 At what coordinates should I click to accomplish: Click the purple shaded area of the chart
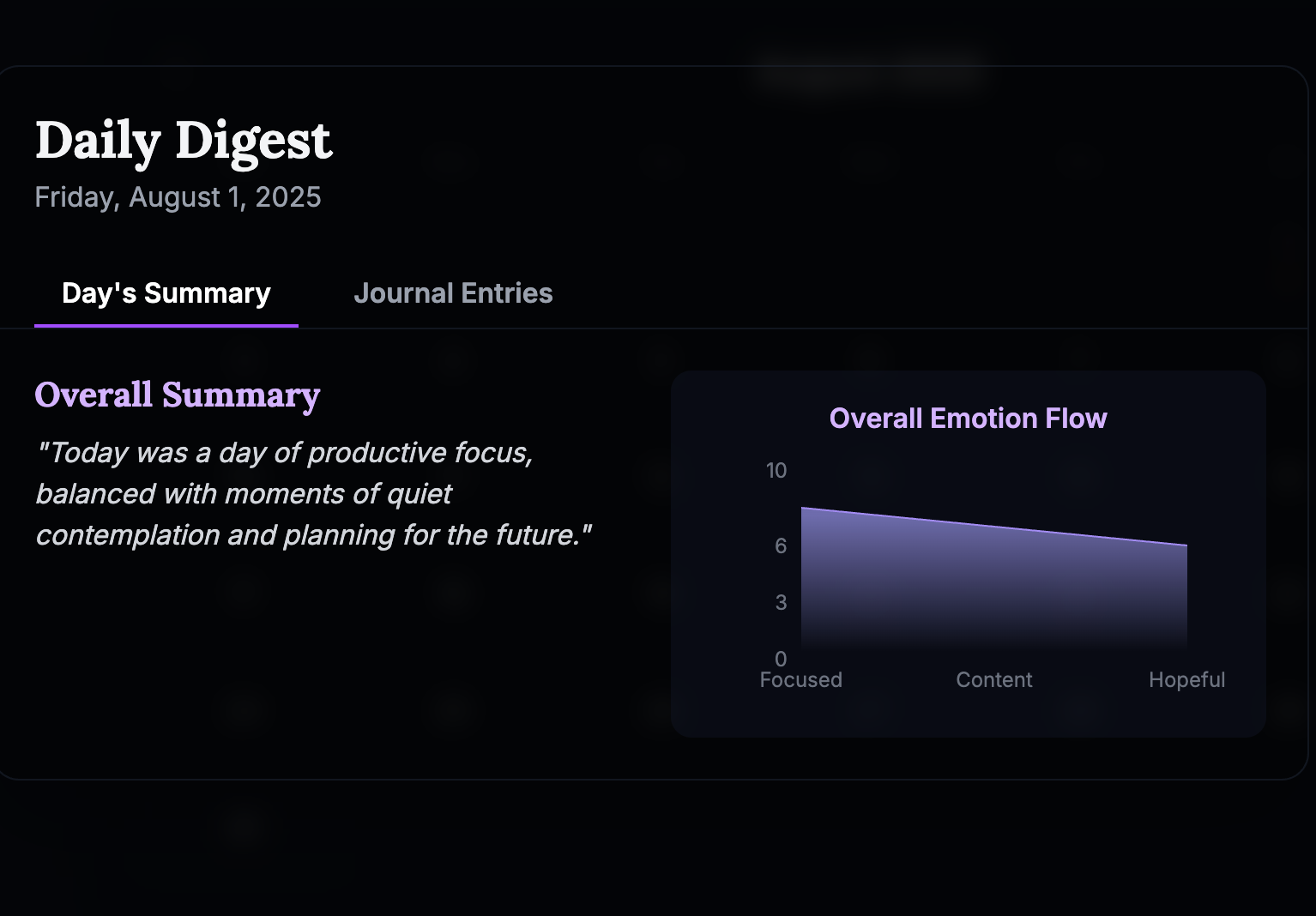[x=994, y=592]
